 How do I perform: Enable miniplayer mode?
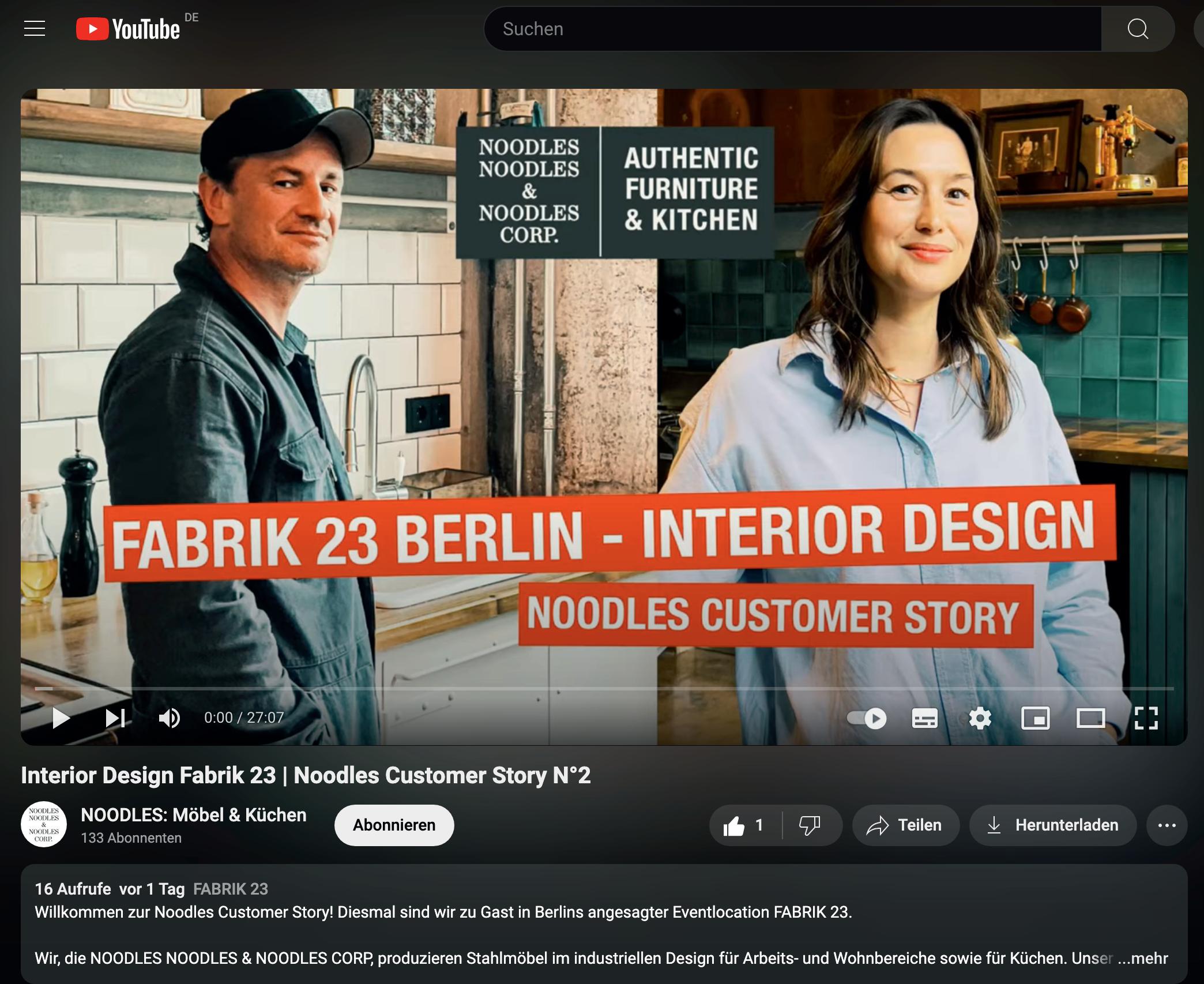[x=1035, y=718]
